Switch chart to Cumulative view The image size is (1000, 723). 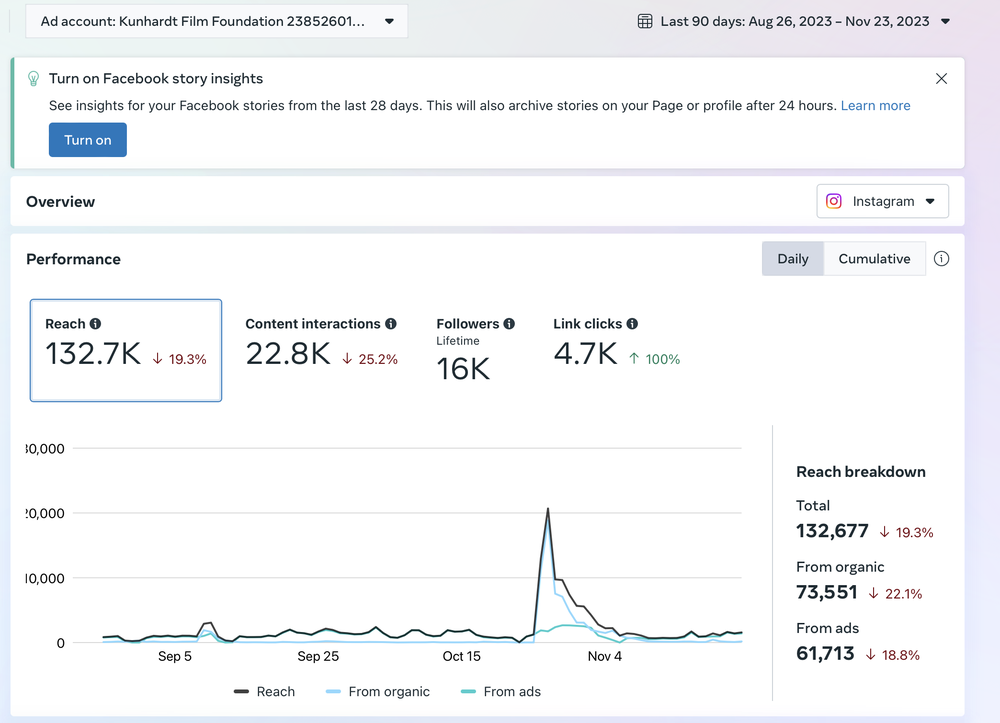[874, 259]
